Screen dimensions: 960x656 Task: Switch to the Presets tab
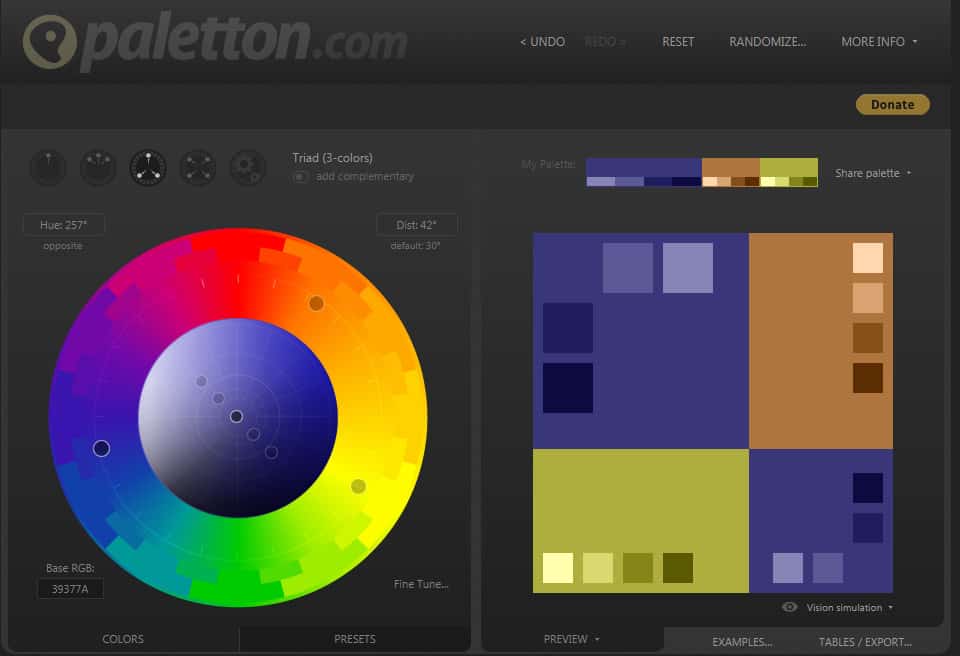click(x=354, y=639)
